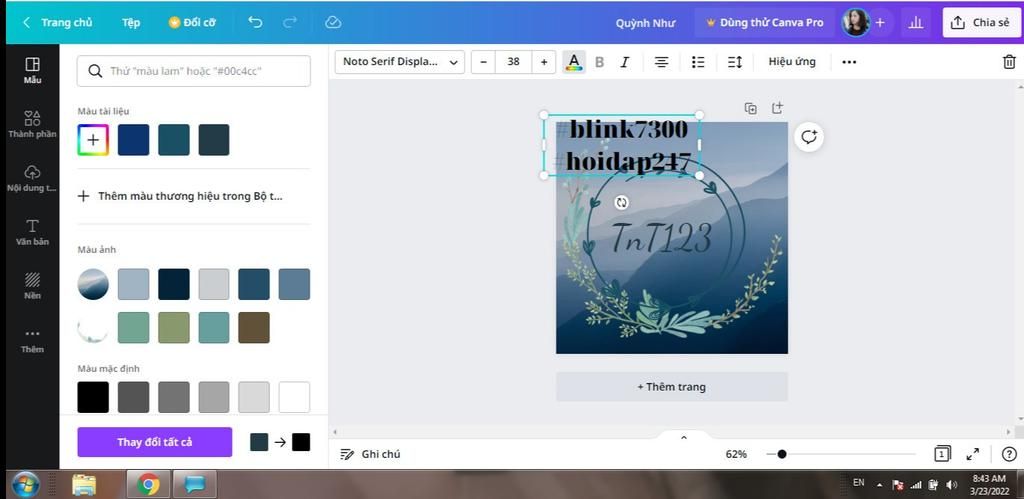Open Ghi chú notes

370,454
